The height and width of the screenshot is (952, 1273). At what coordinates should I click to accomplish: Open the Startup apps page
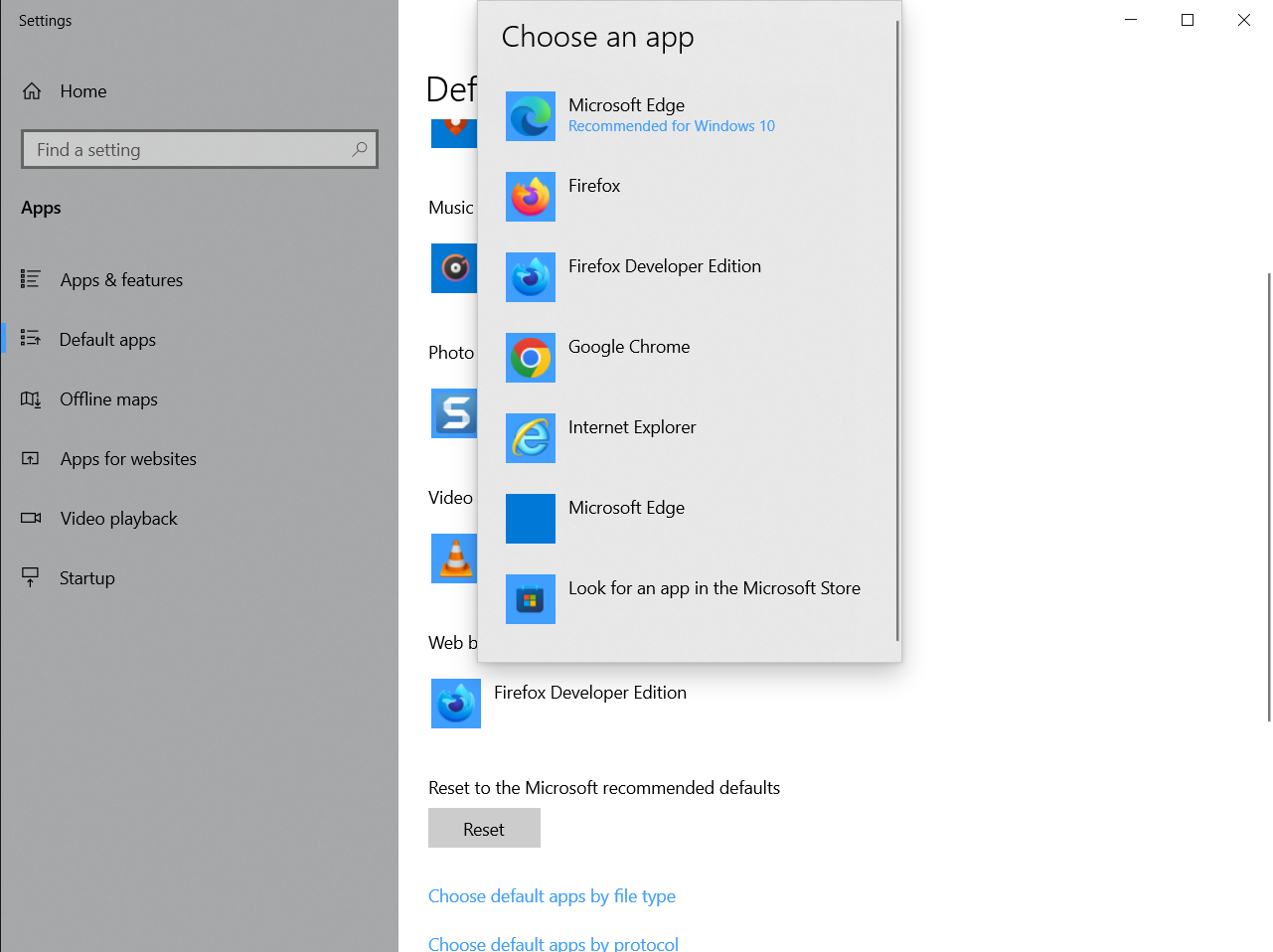pyautogui.click(x=87, y=578)
